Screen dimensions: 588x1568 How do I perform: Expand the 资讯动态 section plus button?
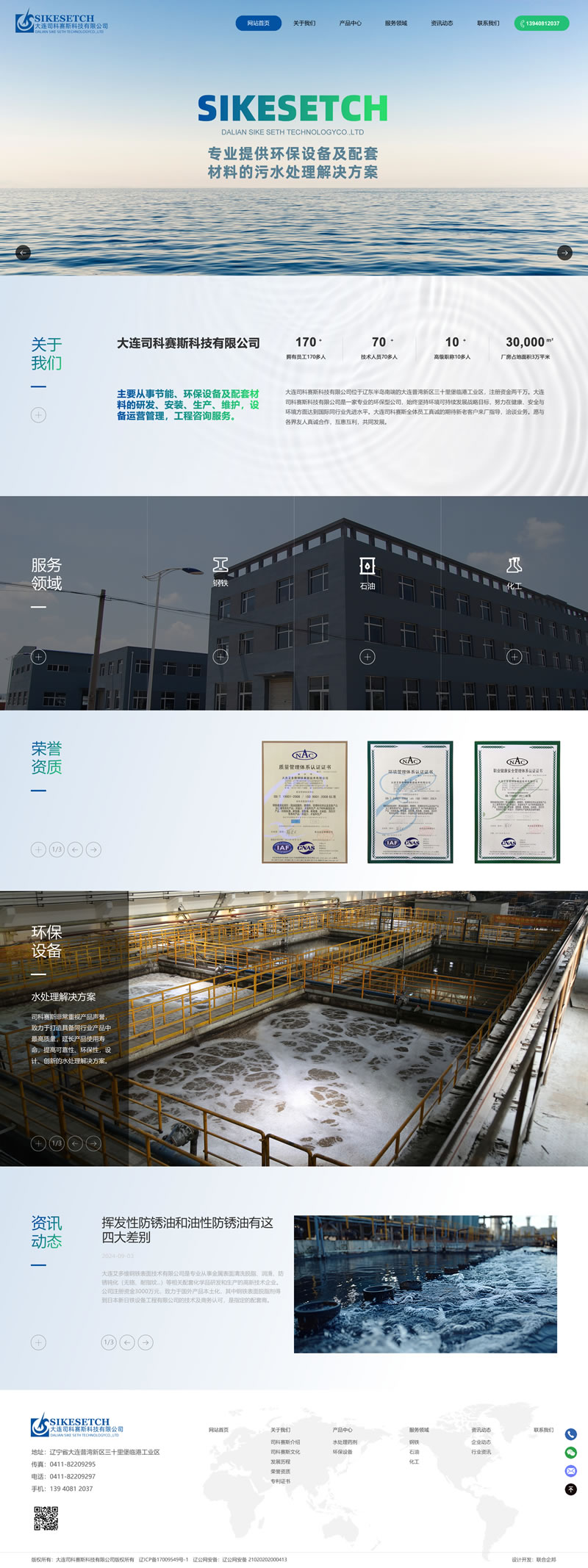38,1342
